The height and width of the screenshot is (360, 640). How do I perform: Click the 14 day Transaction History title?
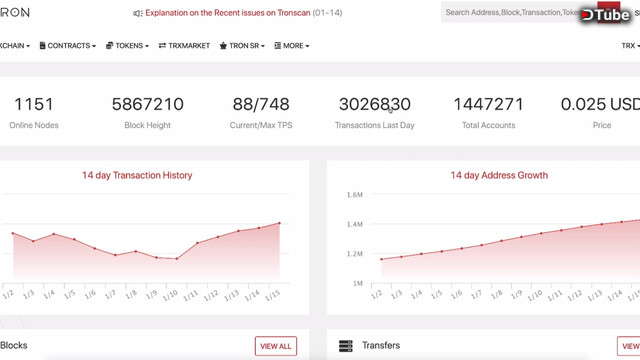137,176
